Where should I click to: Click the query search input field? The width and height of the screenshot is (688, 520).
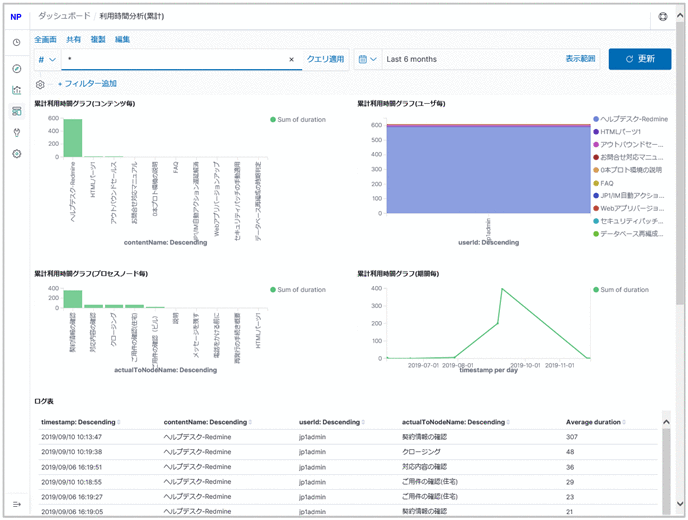point(175,60)
